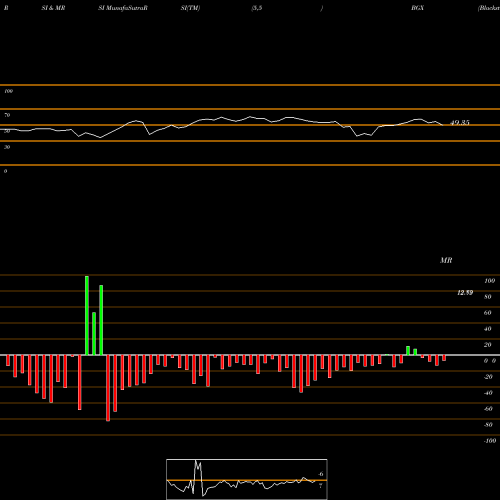The image size is (500, 500).
Task: Click the 60 label on the MR axis
Action: pyautogui.click(x=488, y=313)
